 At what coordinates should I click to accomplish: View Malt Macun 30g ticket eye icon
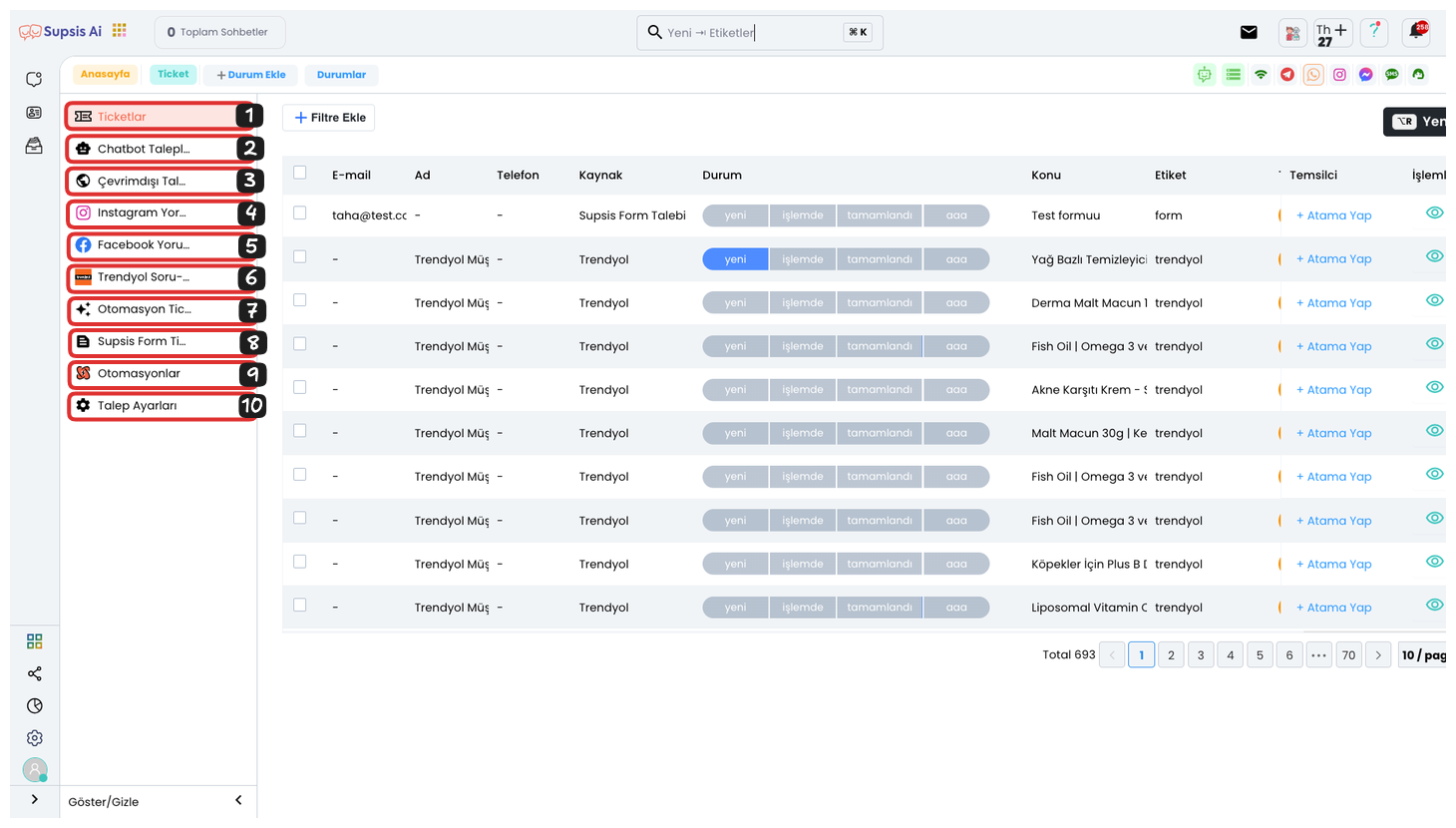tap(1434, 430)
